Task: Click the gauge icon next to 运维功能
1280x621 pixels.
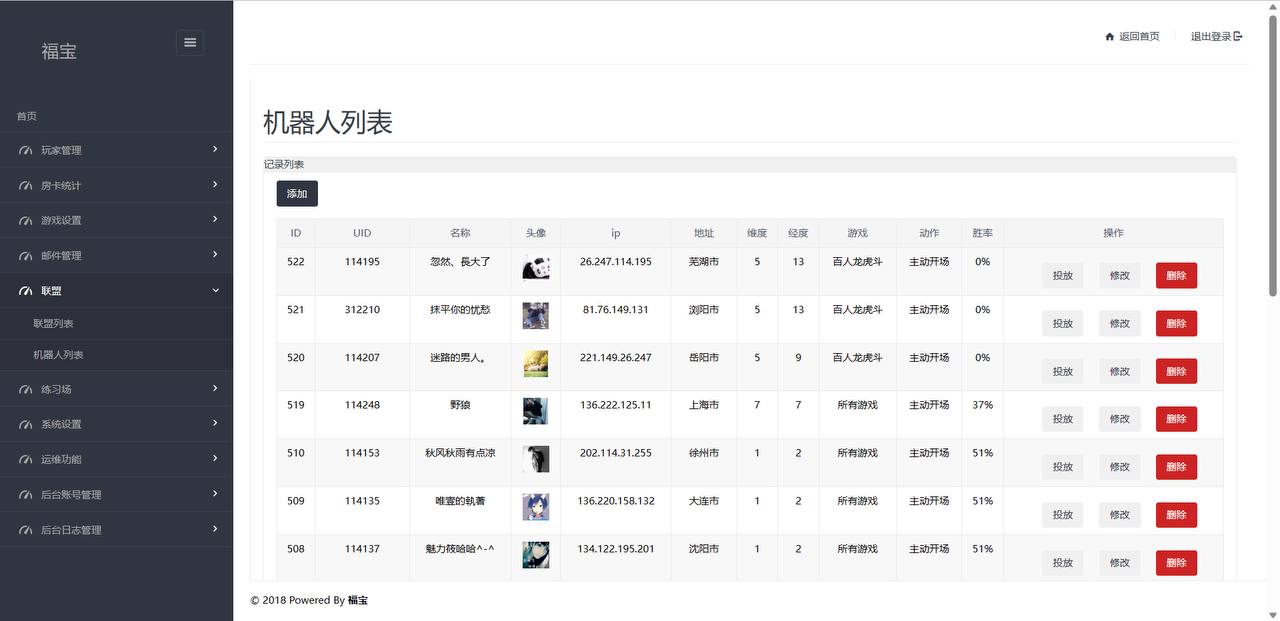Action: (x=26, y=460)
